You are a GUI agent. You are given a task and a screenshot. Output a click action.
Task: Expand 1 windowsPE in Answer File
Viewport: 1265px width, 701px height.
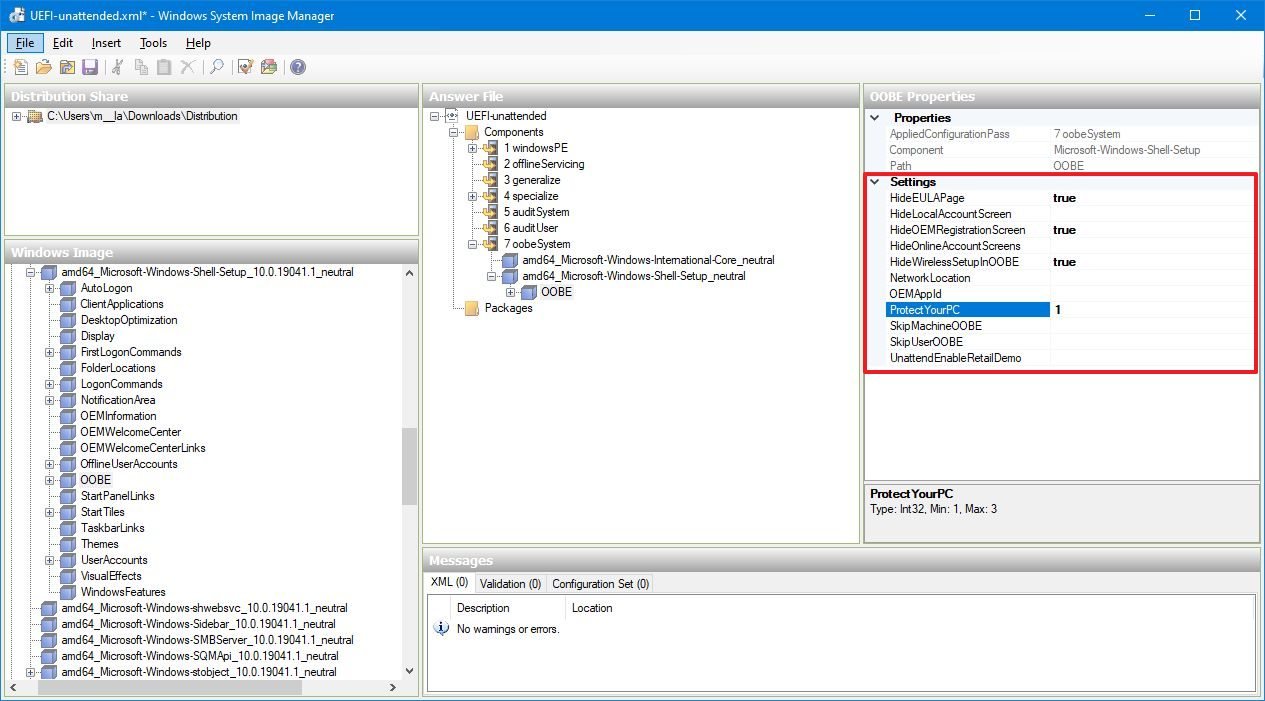472,148
